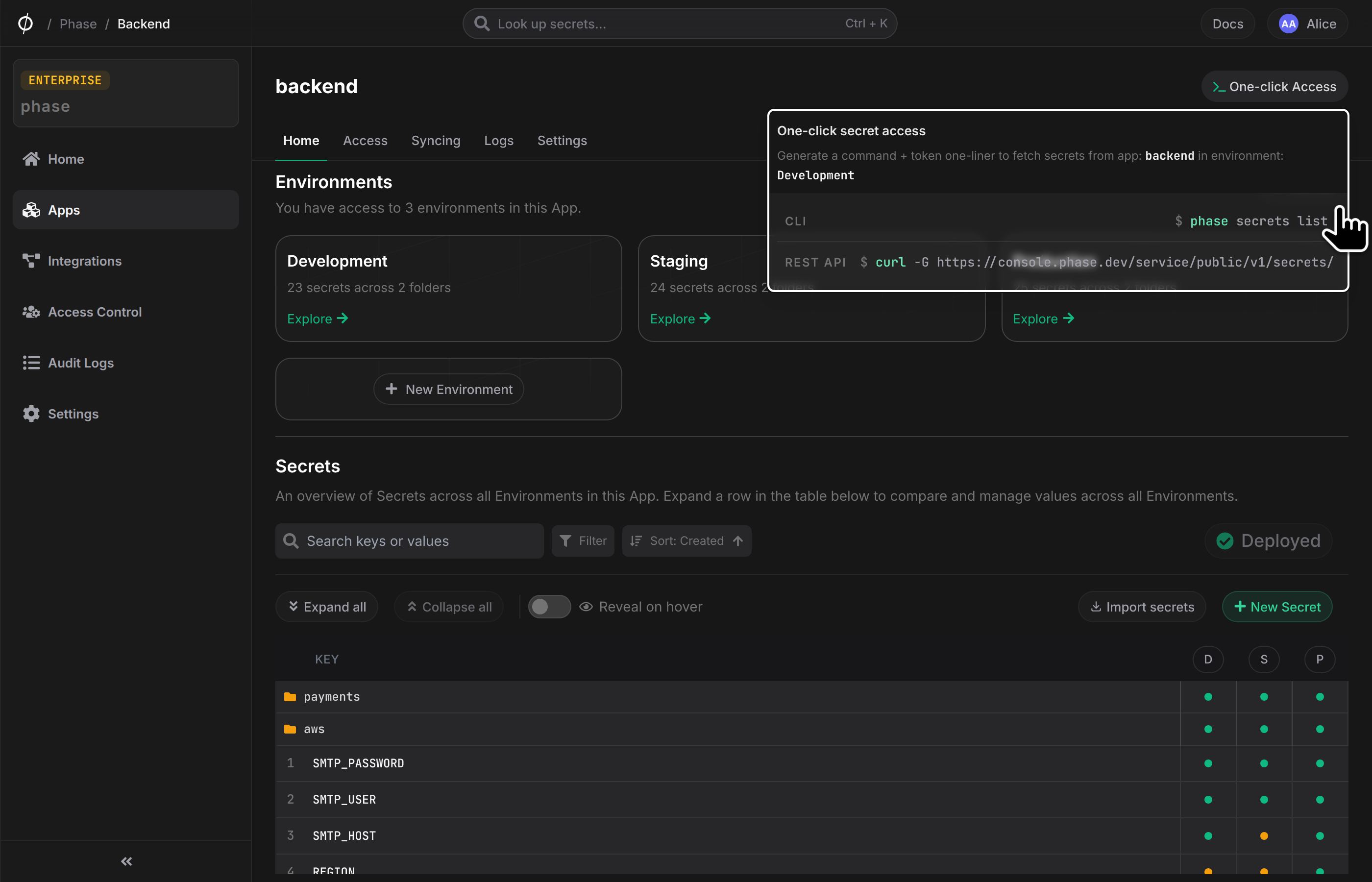The height and width of the screenshot is (882, 1372).
Task: Open Access Control in the sidebar
Action: (x=125, y=312)
